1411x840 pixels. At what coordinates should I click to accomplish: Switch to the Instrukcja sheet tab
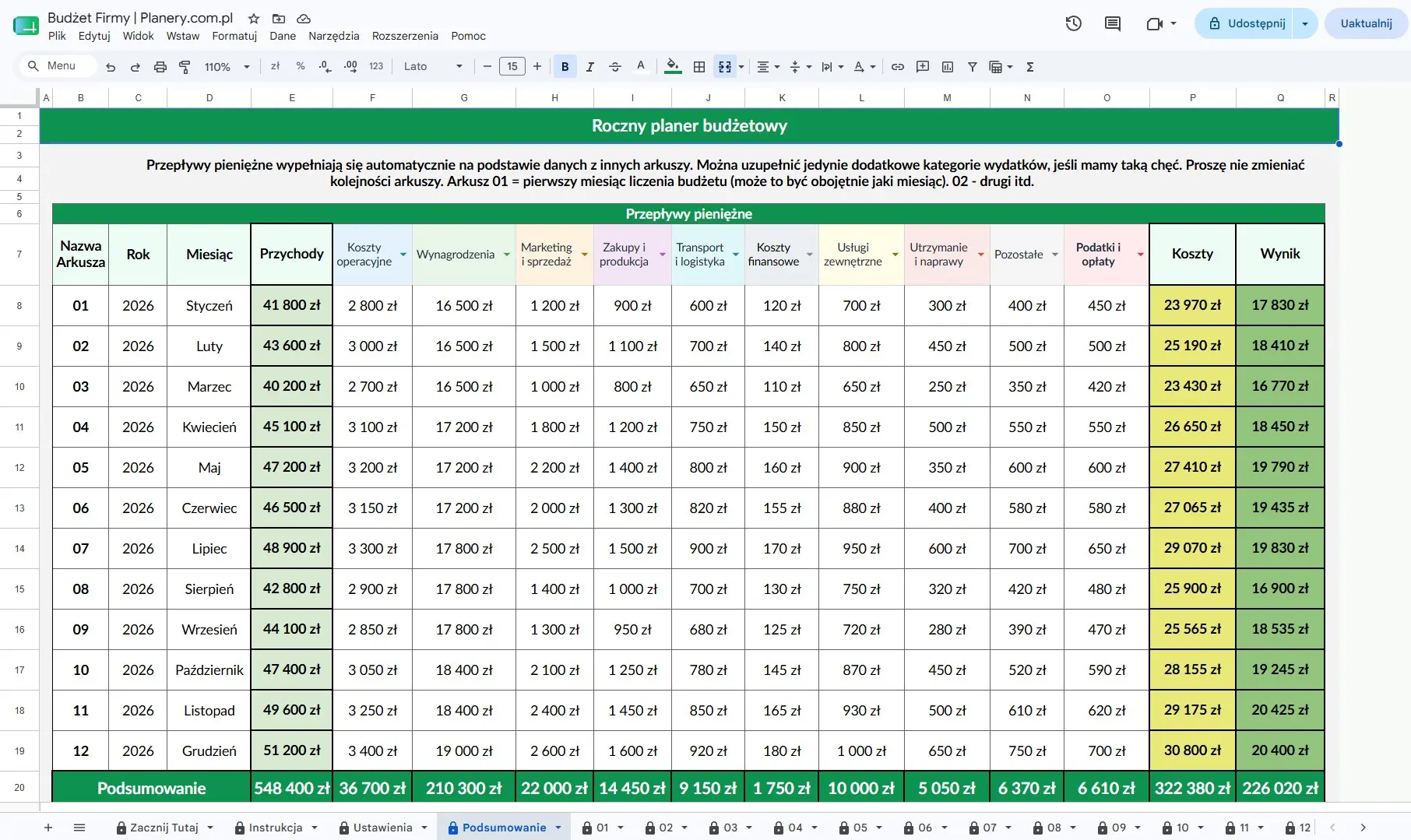click(x=276, y=828)
